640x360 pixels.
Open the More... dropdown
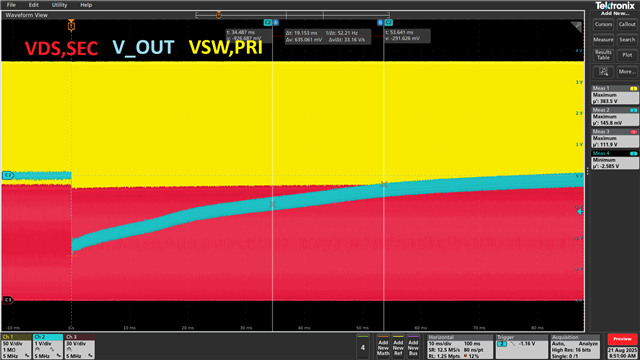627,72
